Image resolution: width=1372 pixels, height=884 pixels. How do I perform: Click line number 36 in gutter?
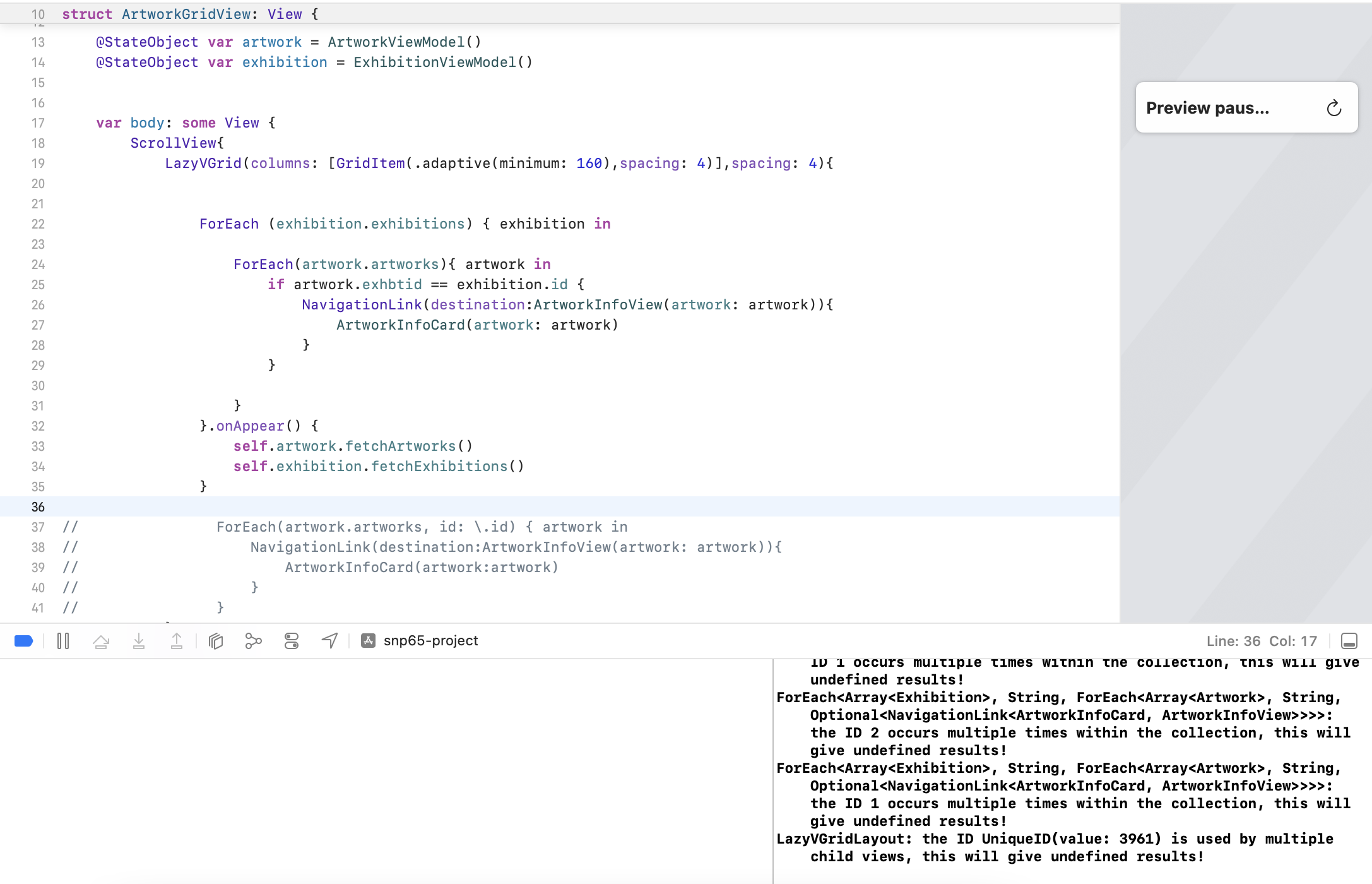38,507
